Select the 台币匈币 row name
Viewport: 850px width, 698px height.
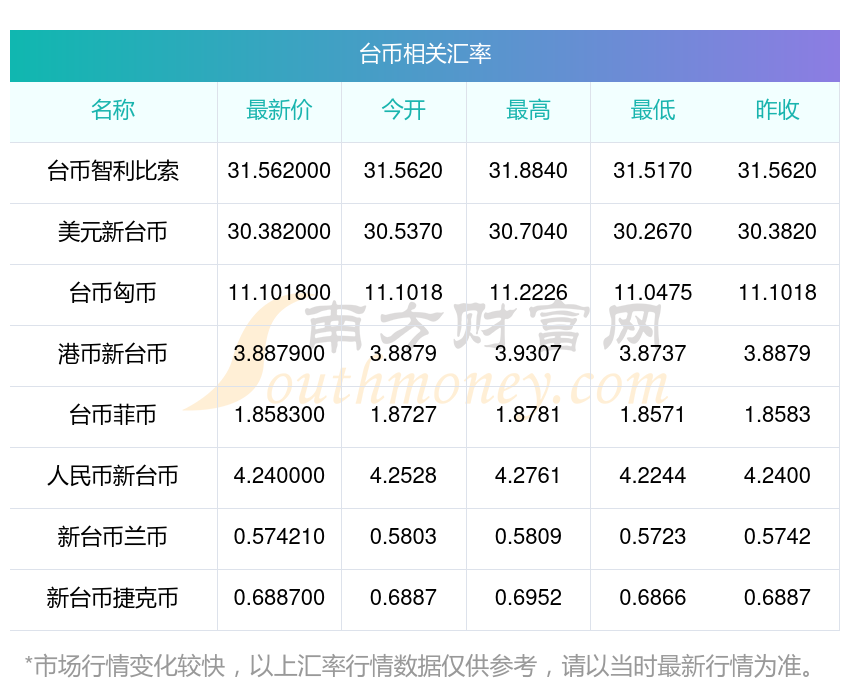[113, 293]
